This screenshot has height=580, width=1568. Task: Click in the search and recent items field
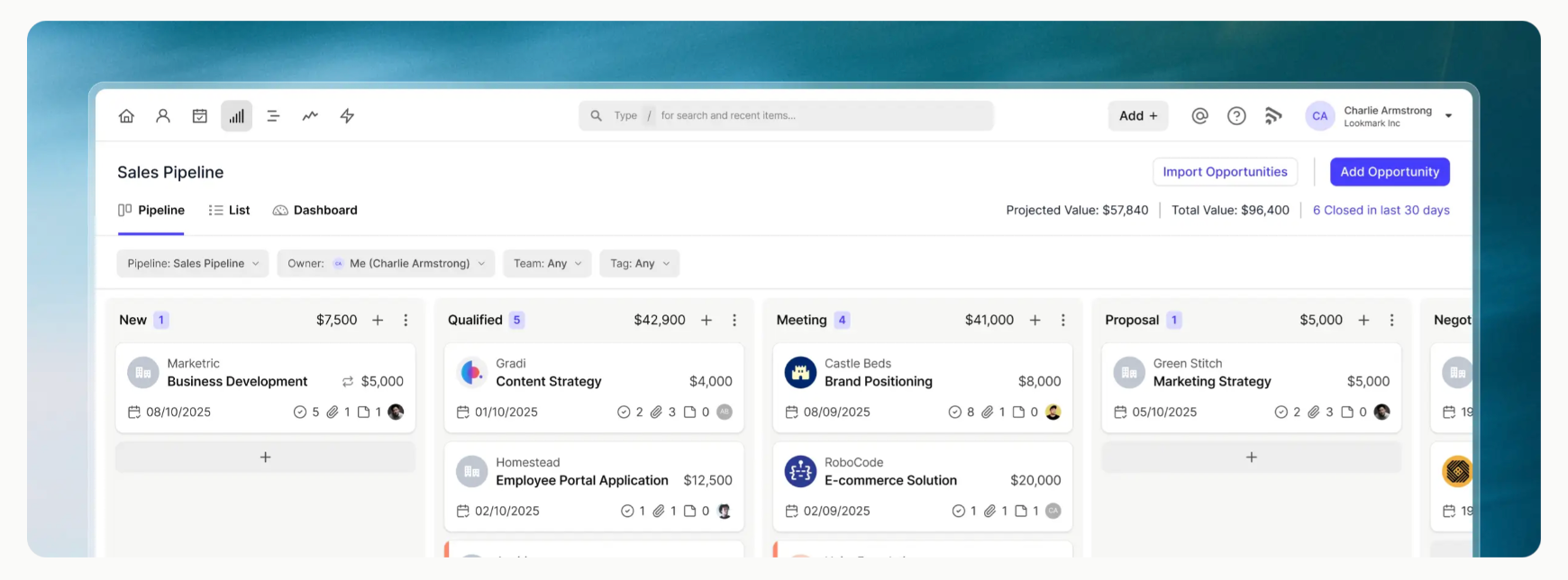pos(786,116)
